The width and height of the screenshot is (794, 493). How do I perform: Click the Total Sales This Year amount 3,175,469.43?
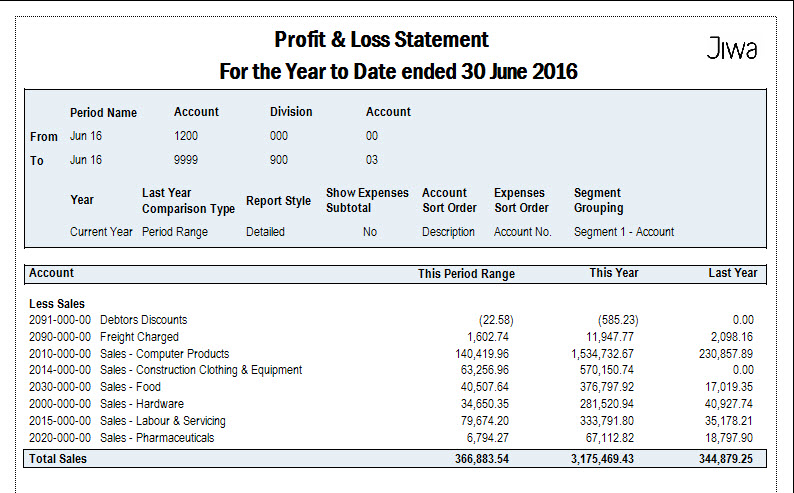pyautogui.click(x=602, y=459)
